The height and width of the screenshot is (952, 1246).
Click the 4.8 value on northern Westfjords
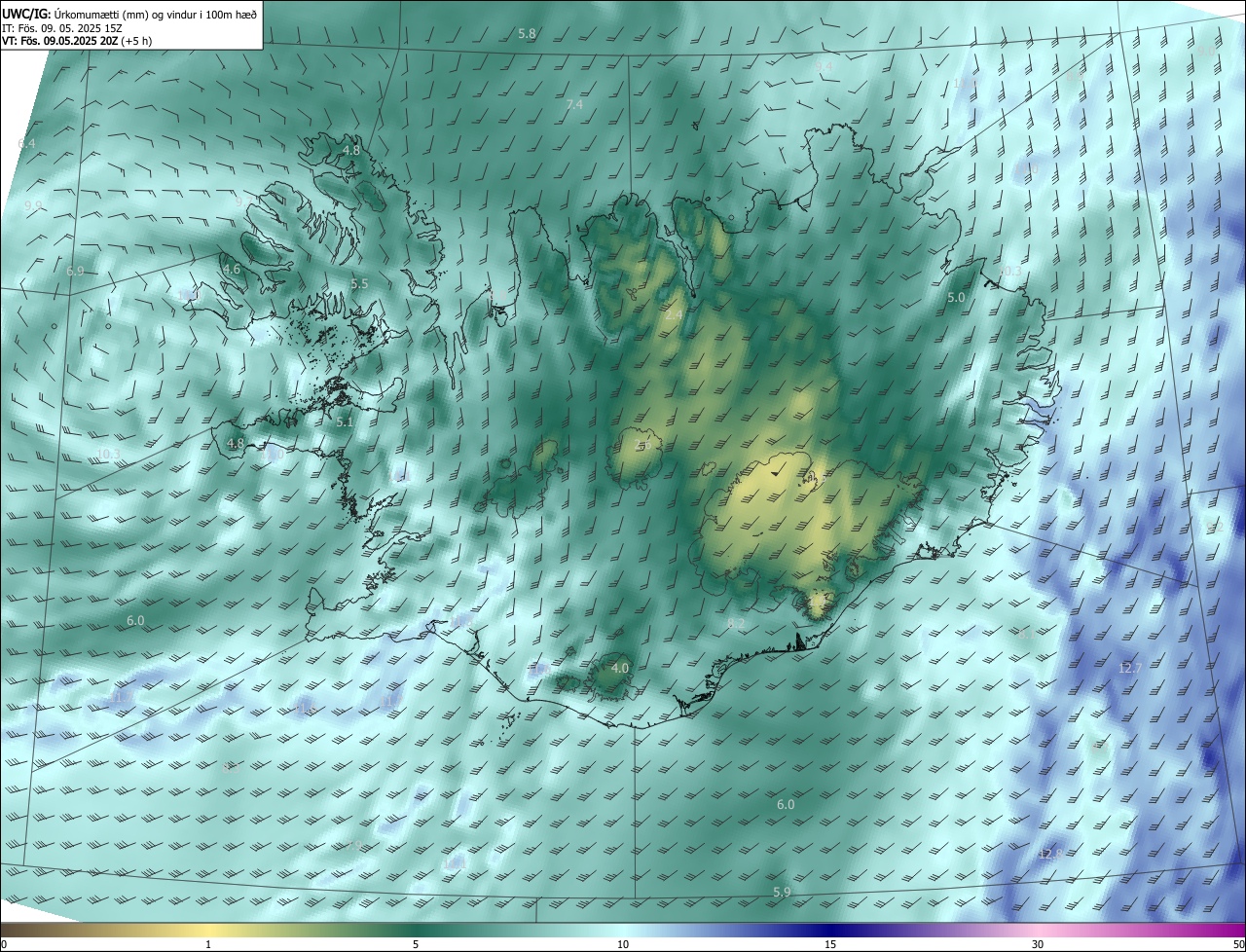pos(350,151)
